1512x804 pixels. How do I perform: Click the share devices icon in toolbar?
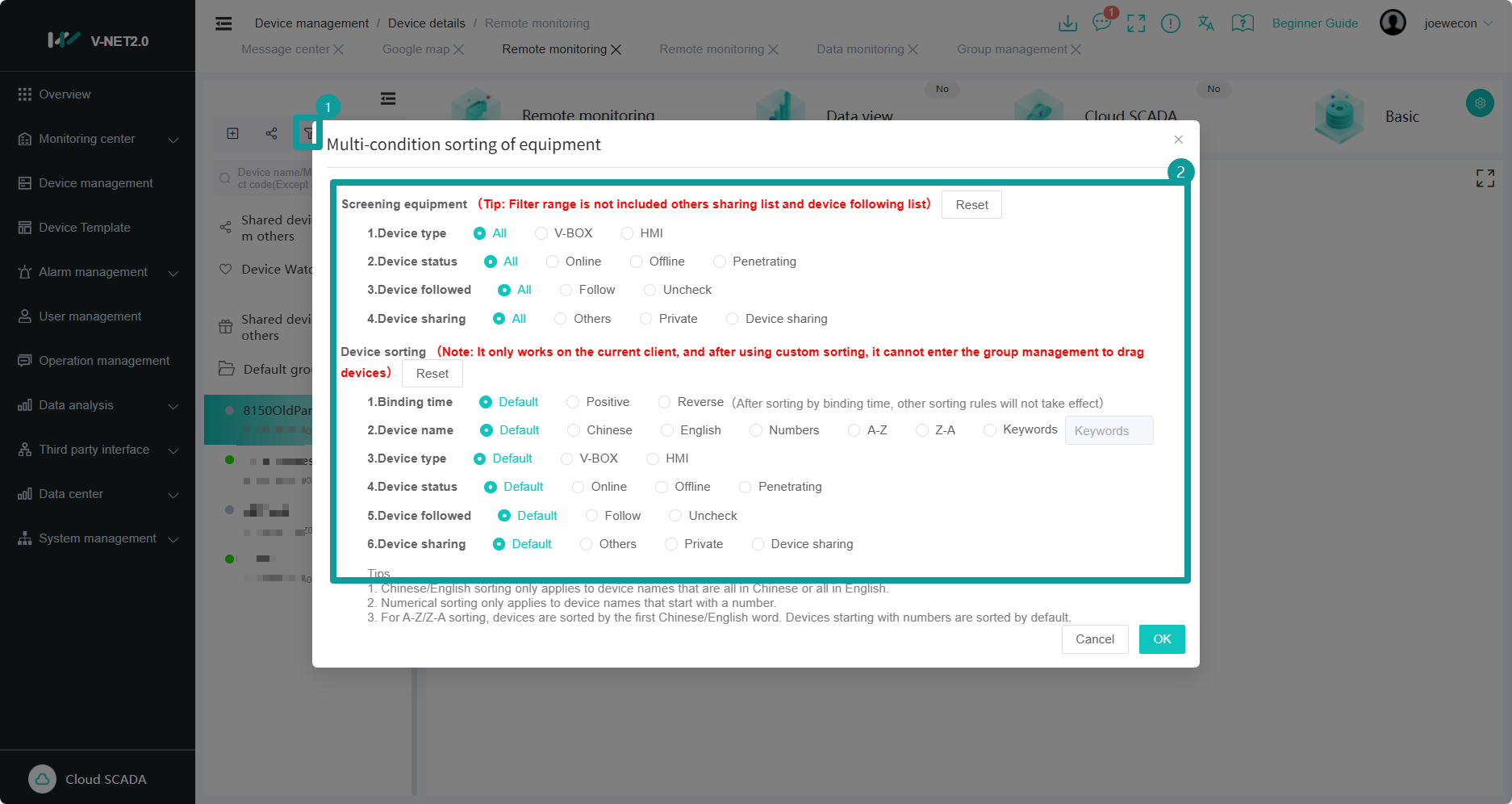[271, 133]
